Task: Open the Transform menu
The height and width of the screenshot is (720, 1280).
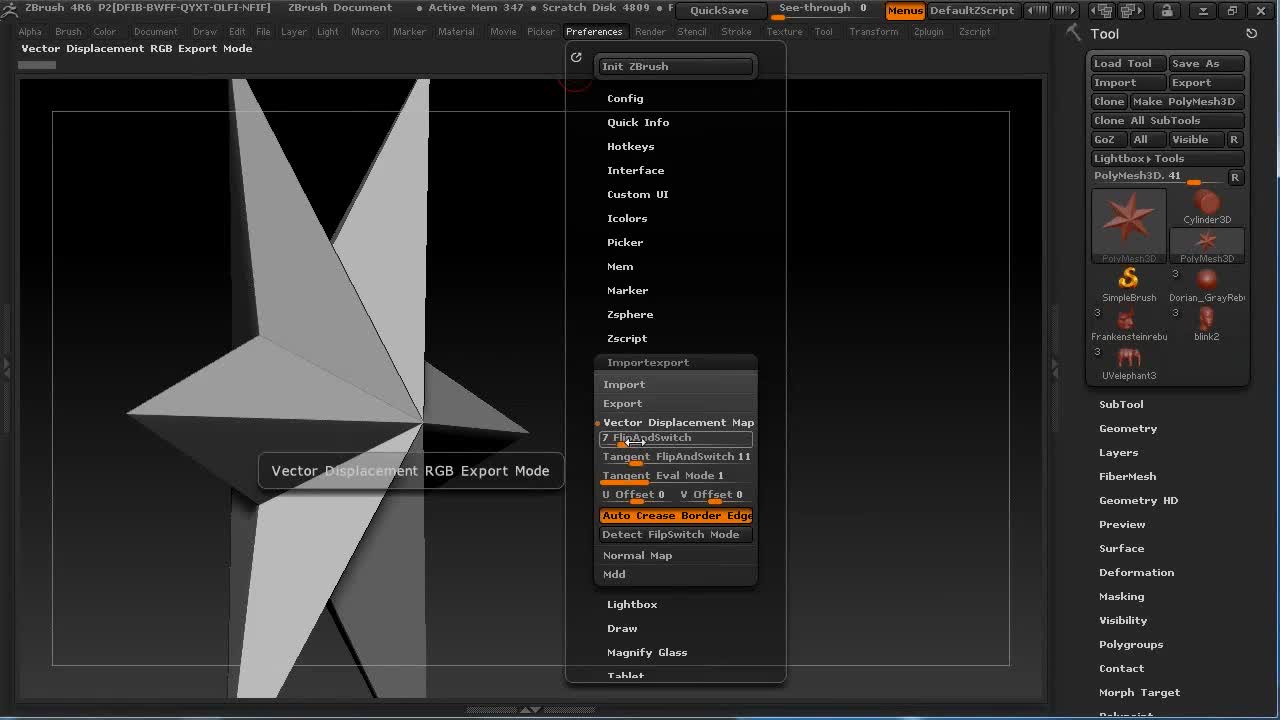Action: (873, 31)
